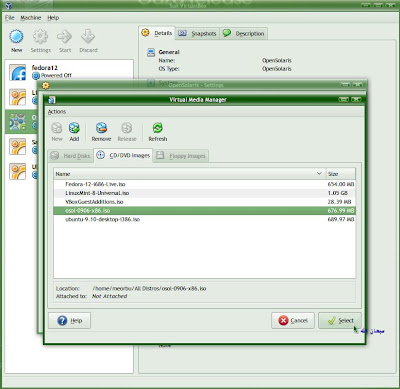Switch to the Details tab
Screen dimensions: 400x389
(157, 33)
